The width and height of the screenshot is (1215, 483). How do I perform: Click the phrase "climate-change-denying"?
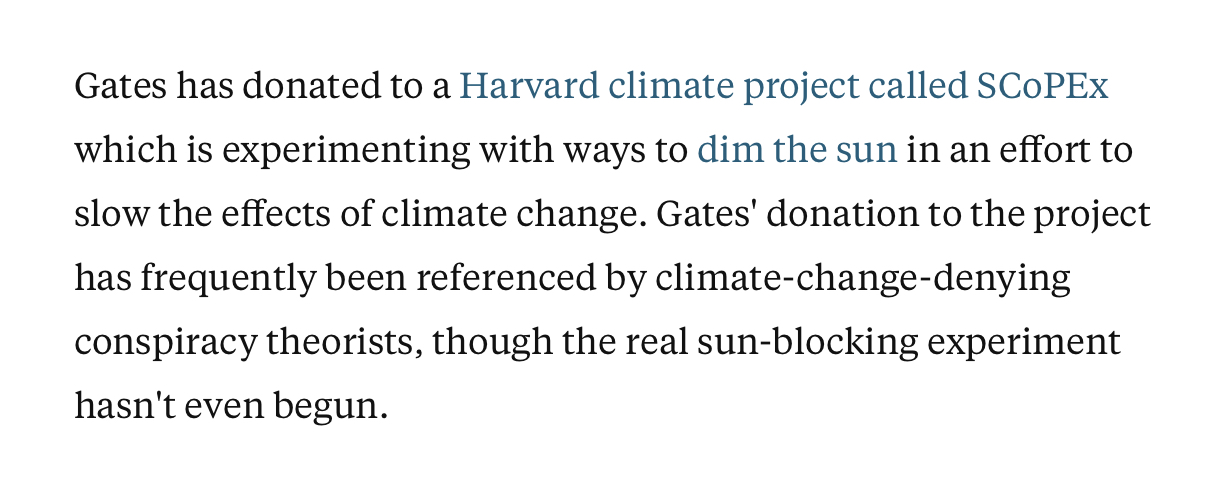coord(863,280)
